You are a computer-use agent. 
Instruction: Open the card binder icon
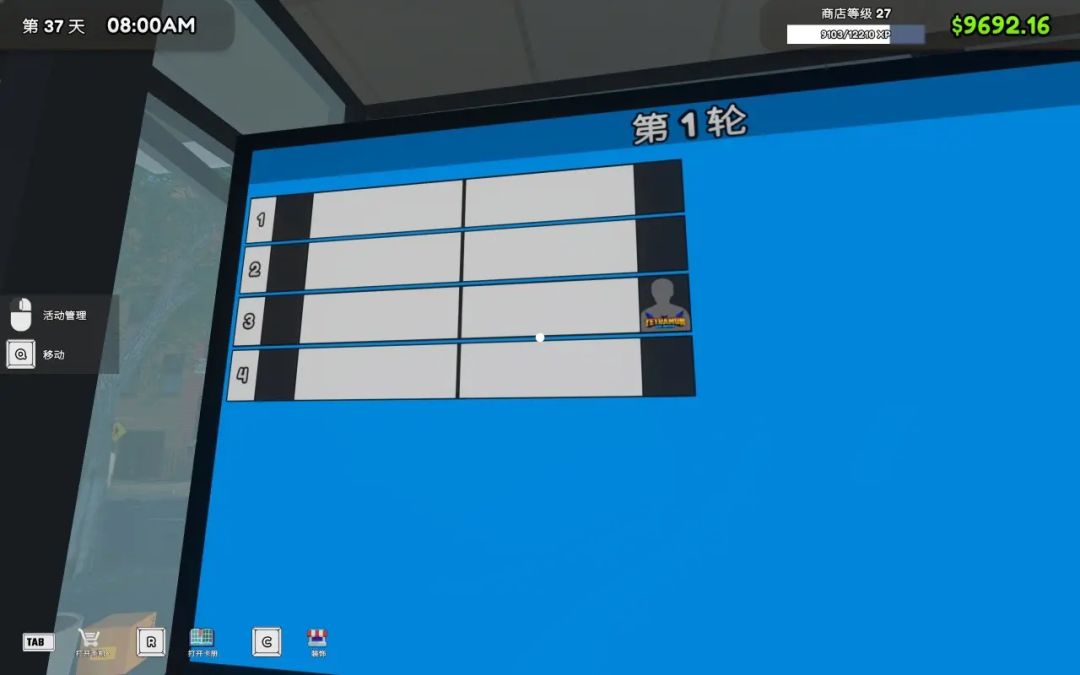(202, 637)
